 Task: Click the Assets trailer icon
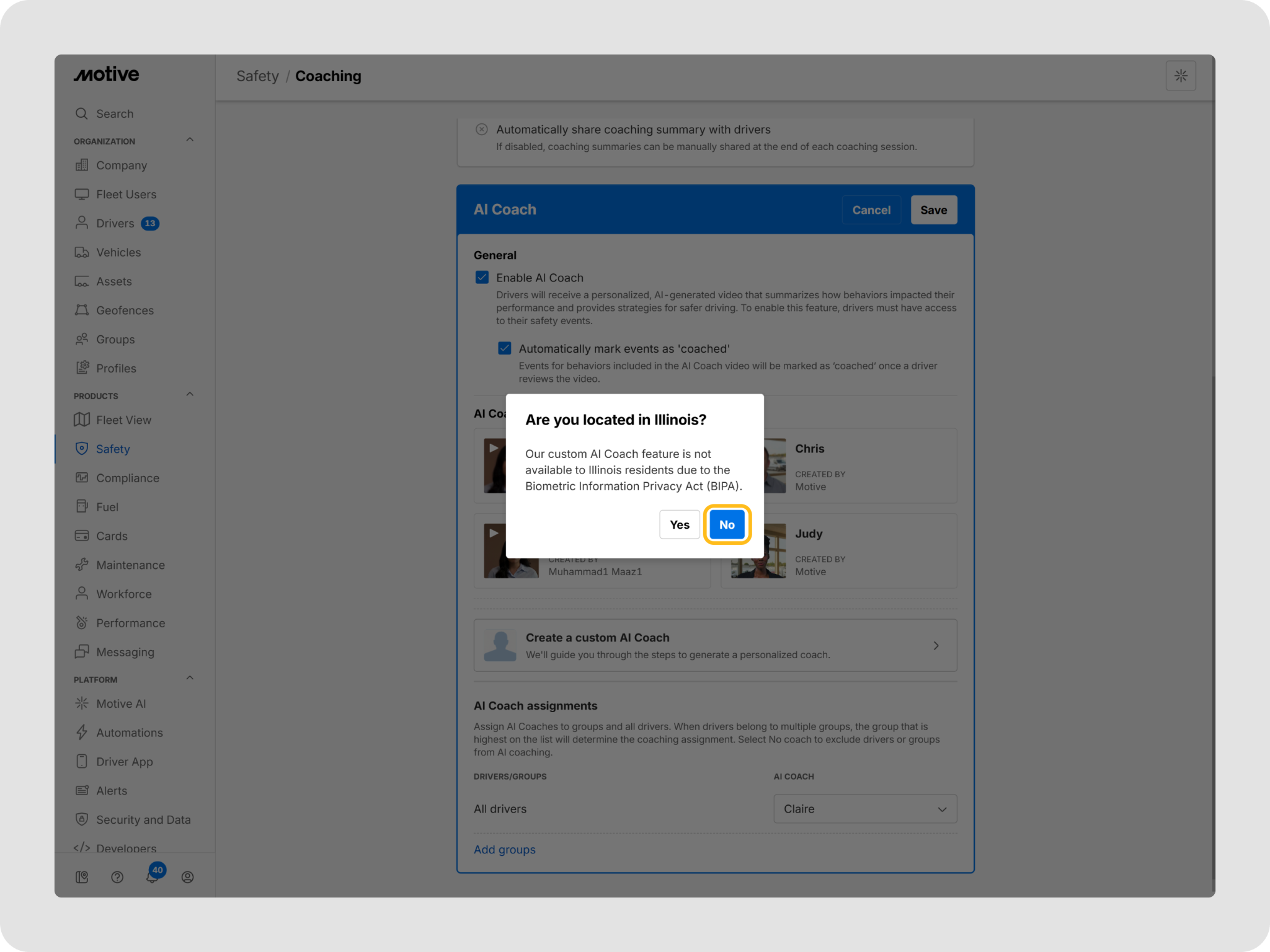(81, 281)
